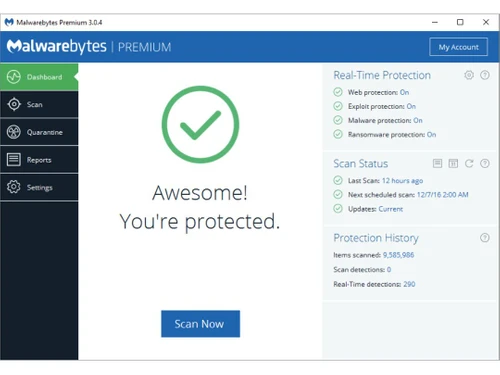The width and height of the screenshot is (500, 375).
Task: Click the Updates Current link
Action: pyautogui.click(x=391, y=209)
